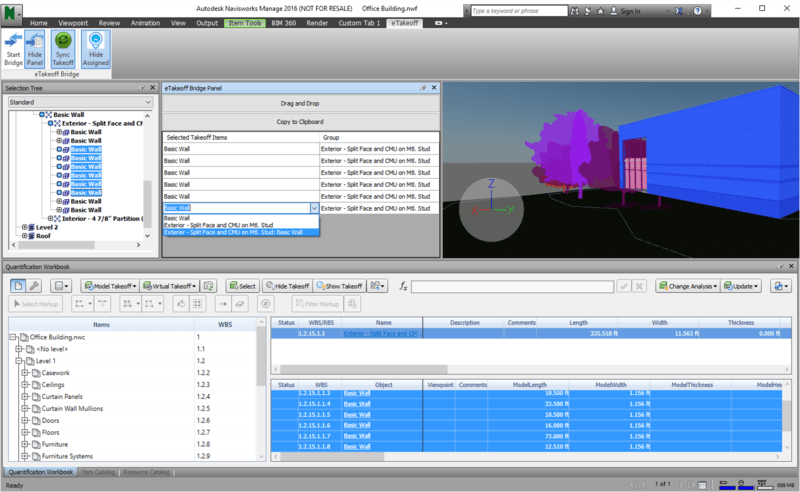
Task: Close the eTakeoff Bridge Panel
Action: click(434, 88)
